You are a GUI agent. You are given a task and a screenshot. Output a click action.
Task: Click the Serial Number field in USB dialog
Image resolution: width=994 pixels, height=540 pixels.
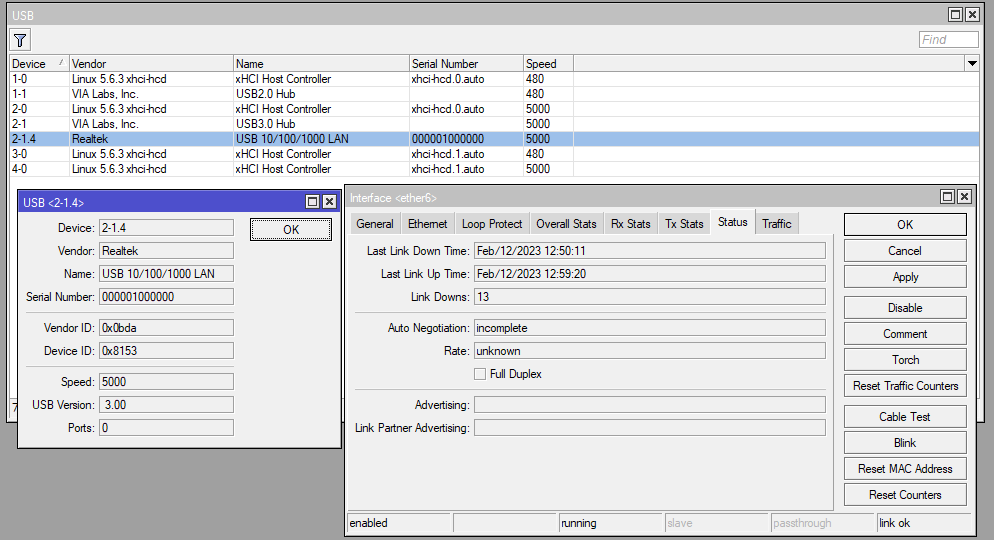coord(166,297)
